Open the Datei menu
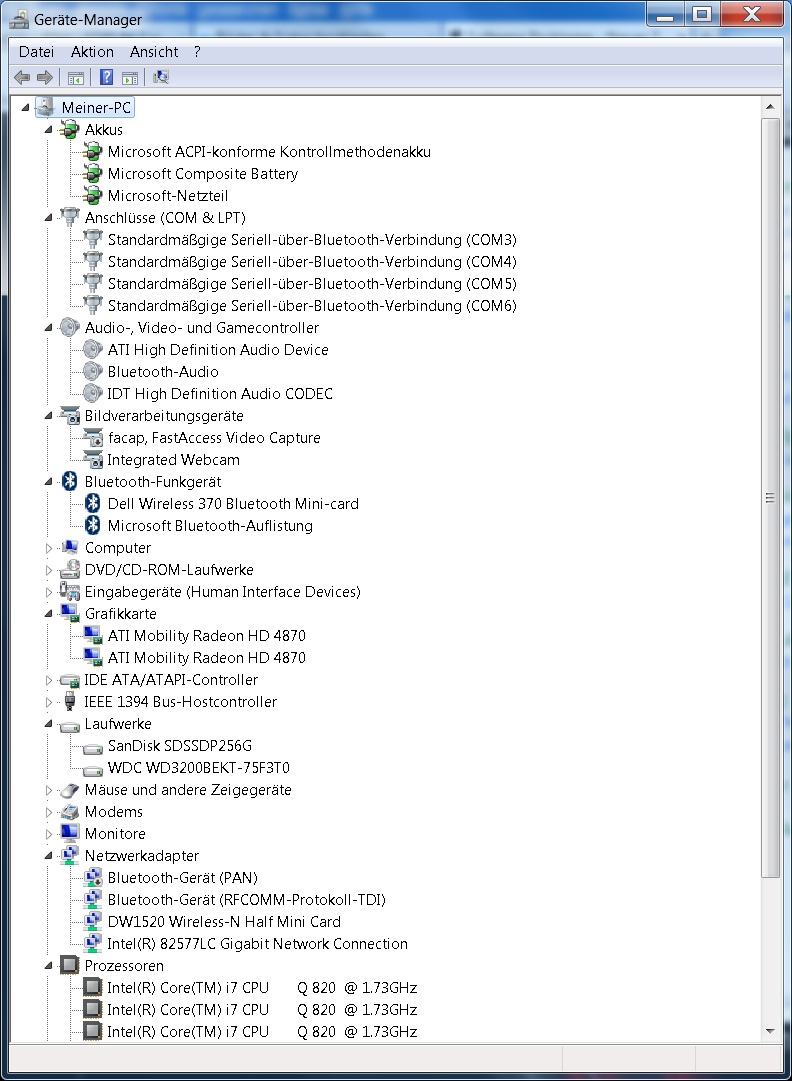 point(37,52)
